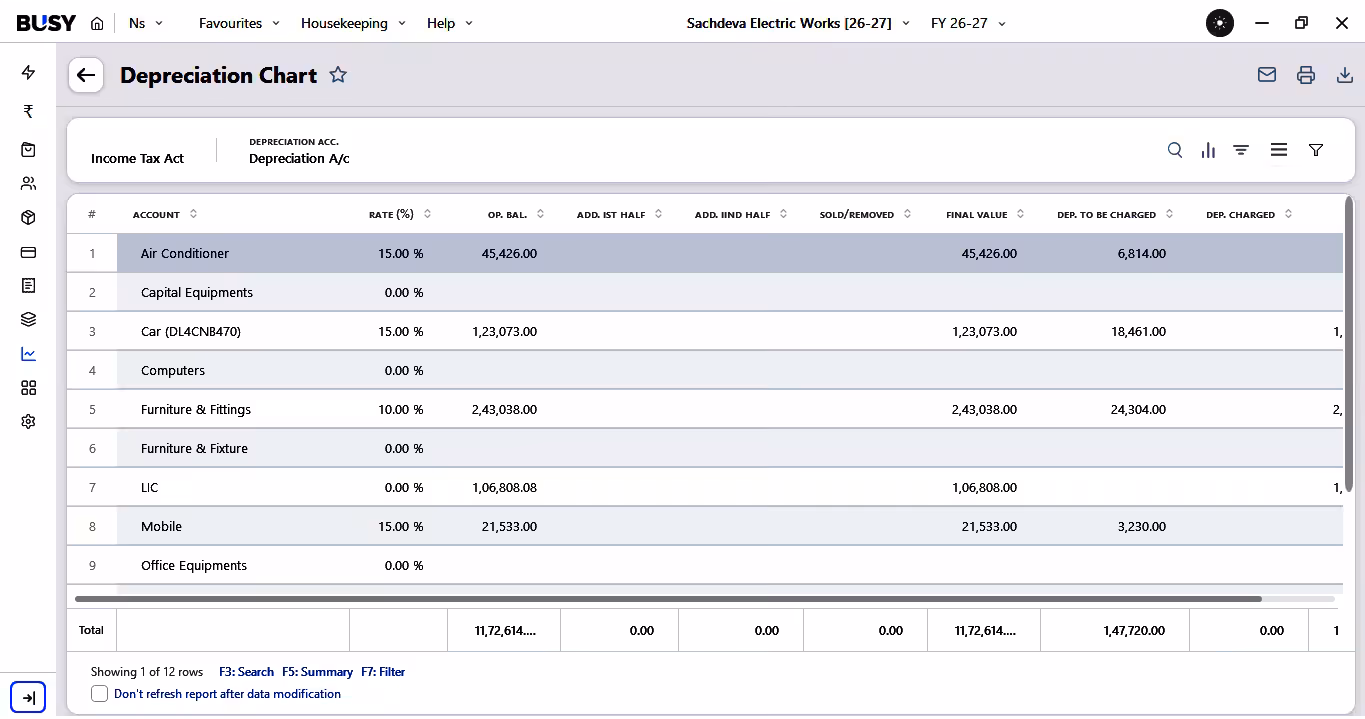Sort by the Rate (%) column header
Screen dimensions: 1365x719
pos(400,214)
